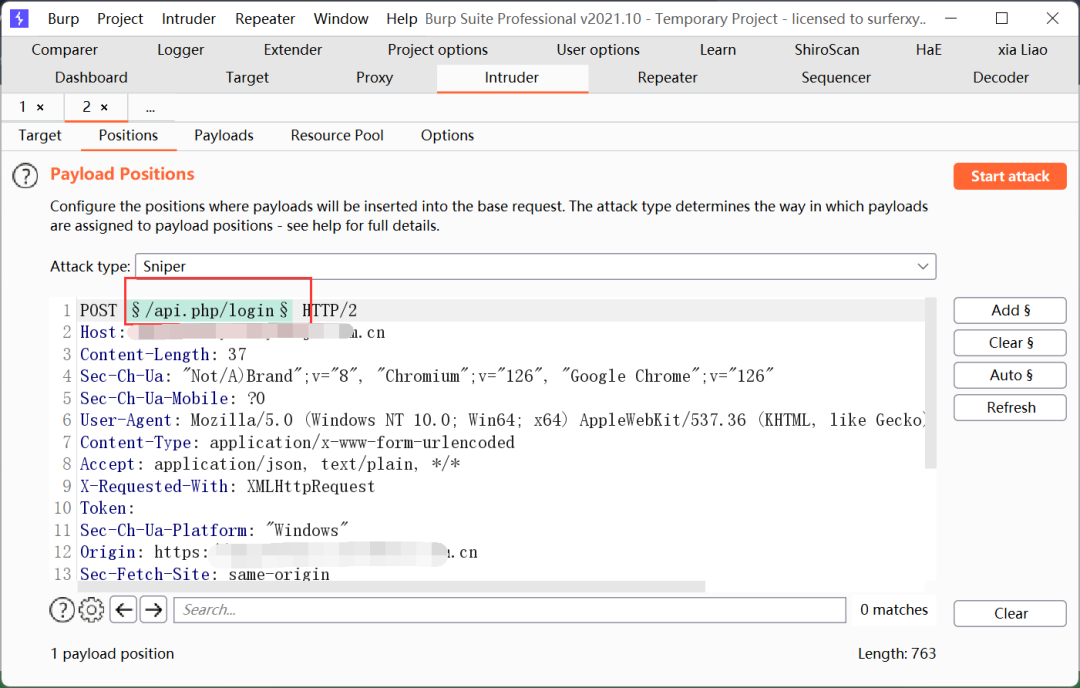Close Intruder attack tab 1
This screenshot has width=1080, height=688.
pos(40,107)
